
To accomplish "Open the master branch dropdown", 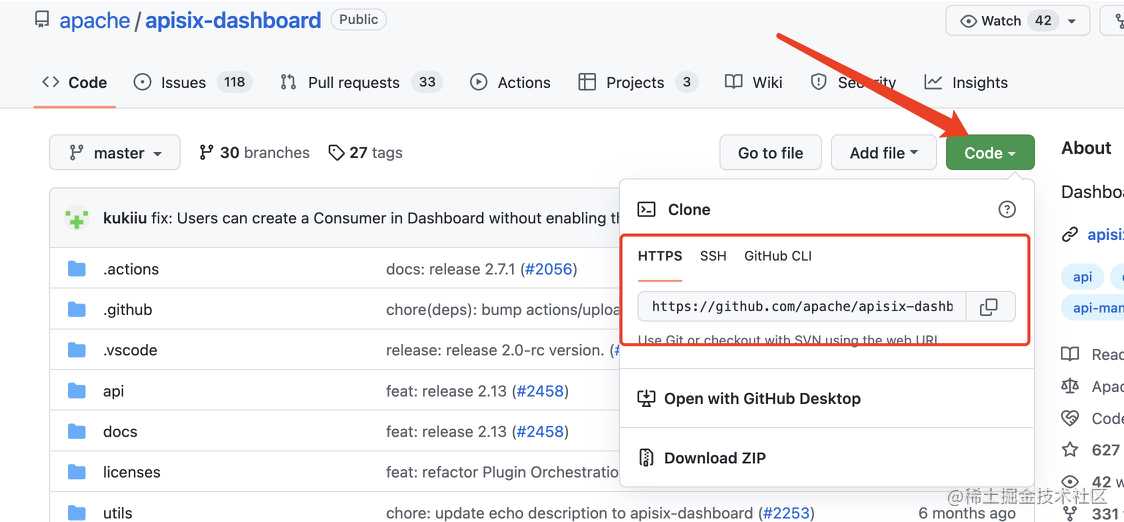I will 115,153.
